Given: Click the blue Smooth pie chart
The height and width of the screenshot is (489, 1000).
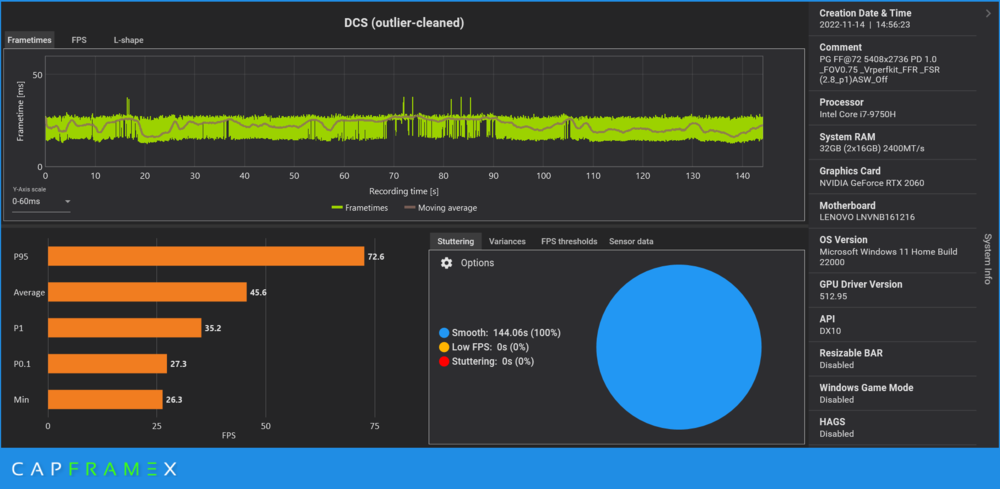Looking at the screenshot, I should [679, 347].
